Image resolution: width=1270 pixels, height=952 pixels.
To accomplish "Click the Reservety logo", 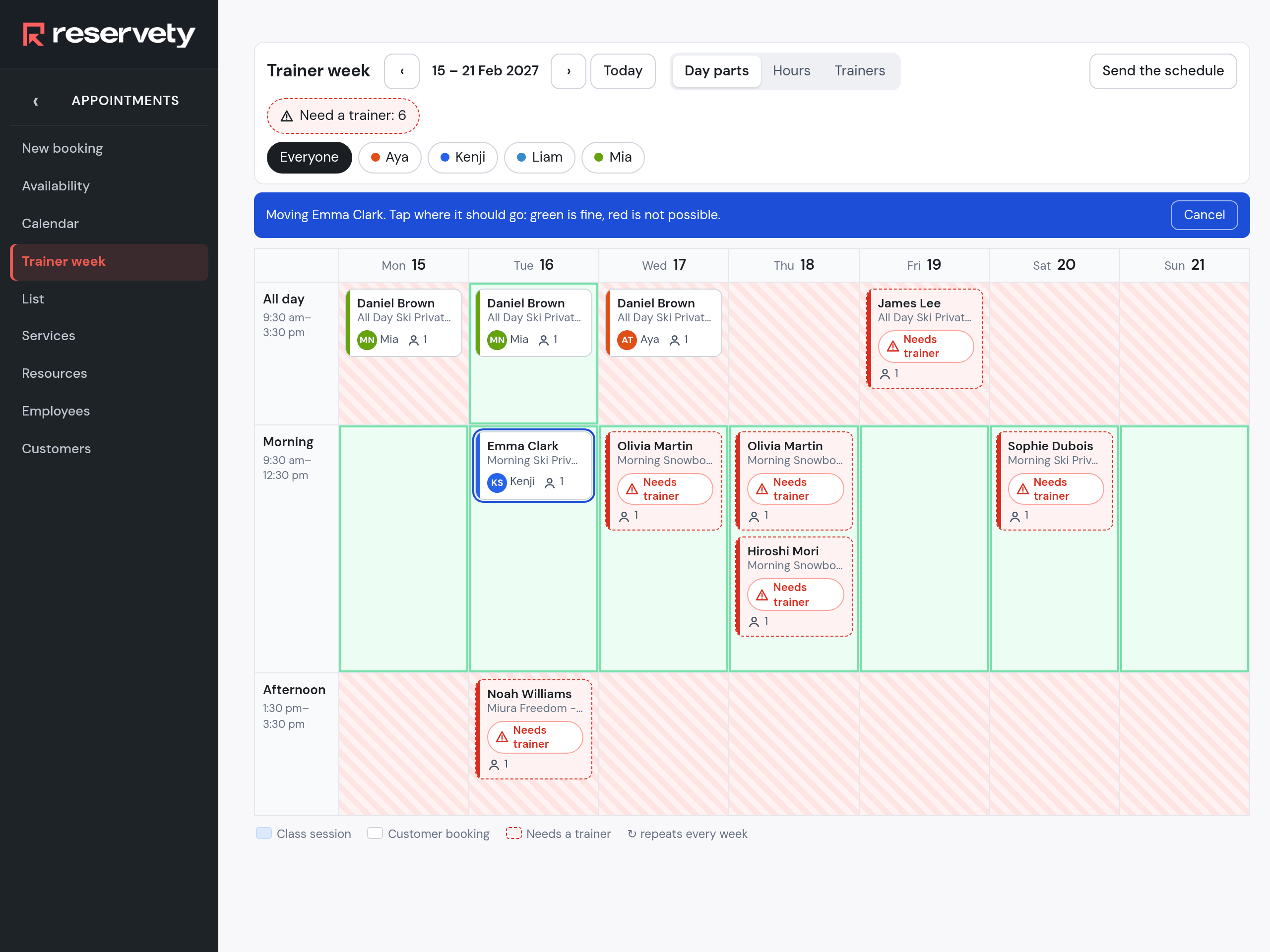I will pos(109,34).
